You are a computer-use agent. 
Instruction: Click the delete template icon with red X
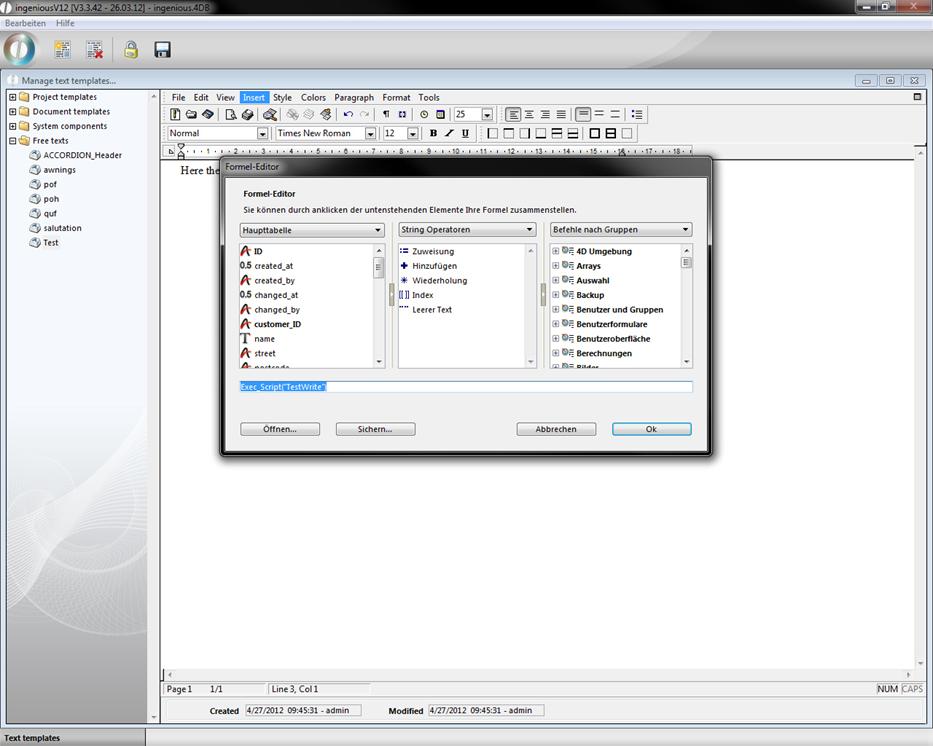pos(94,49)
